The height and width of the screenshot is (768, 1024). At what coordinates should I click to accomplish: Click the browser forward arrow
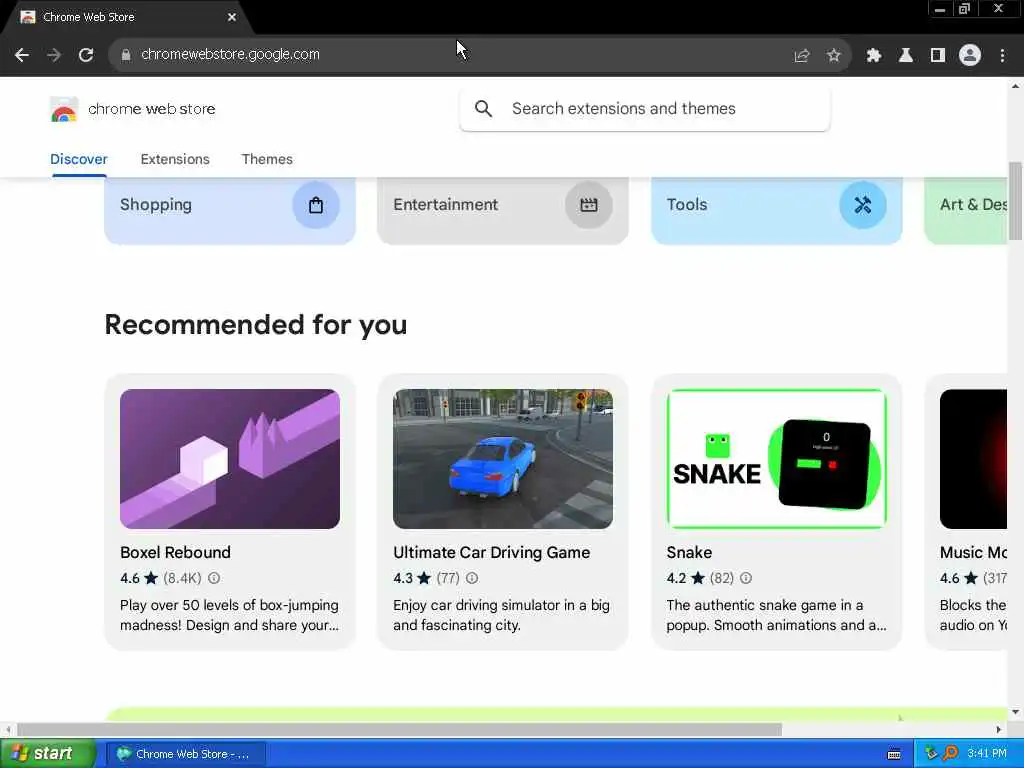[x=54, y=55]
